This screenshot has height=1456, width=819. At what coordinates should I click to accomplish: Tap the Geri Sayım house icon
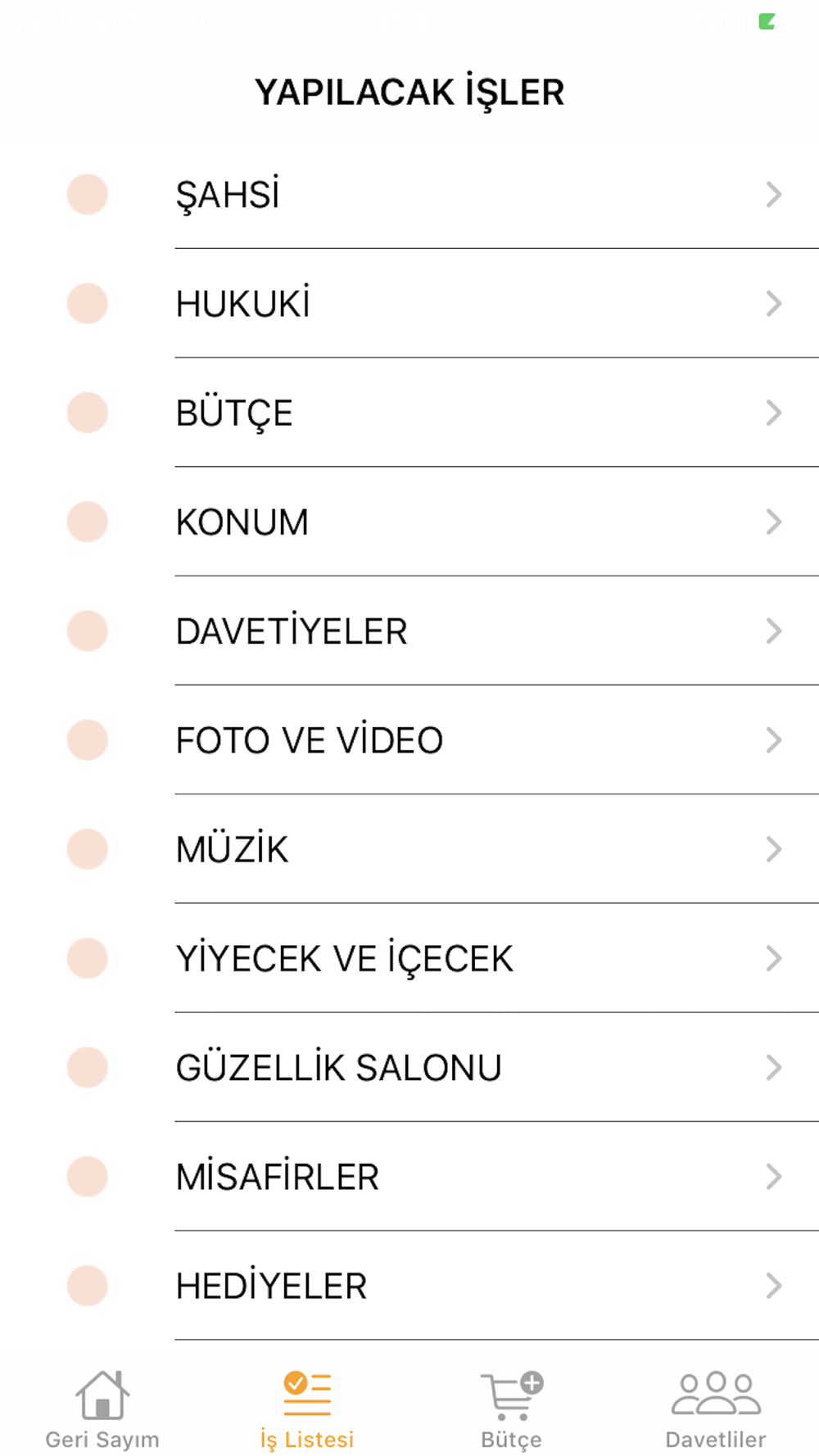(x=102, y=1395)
